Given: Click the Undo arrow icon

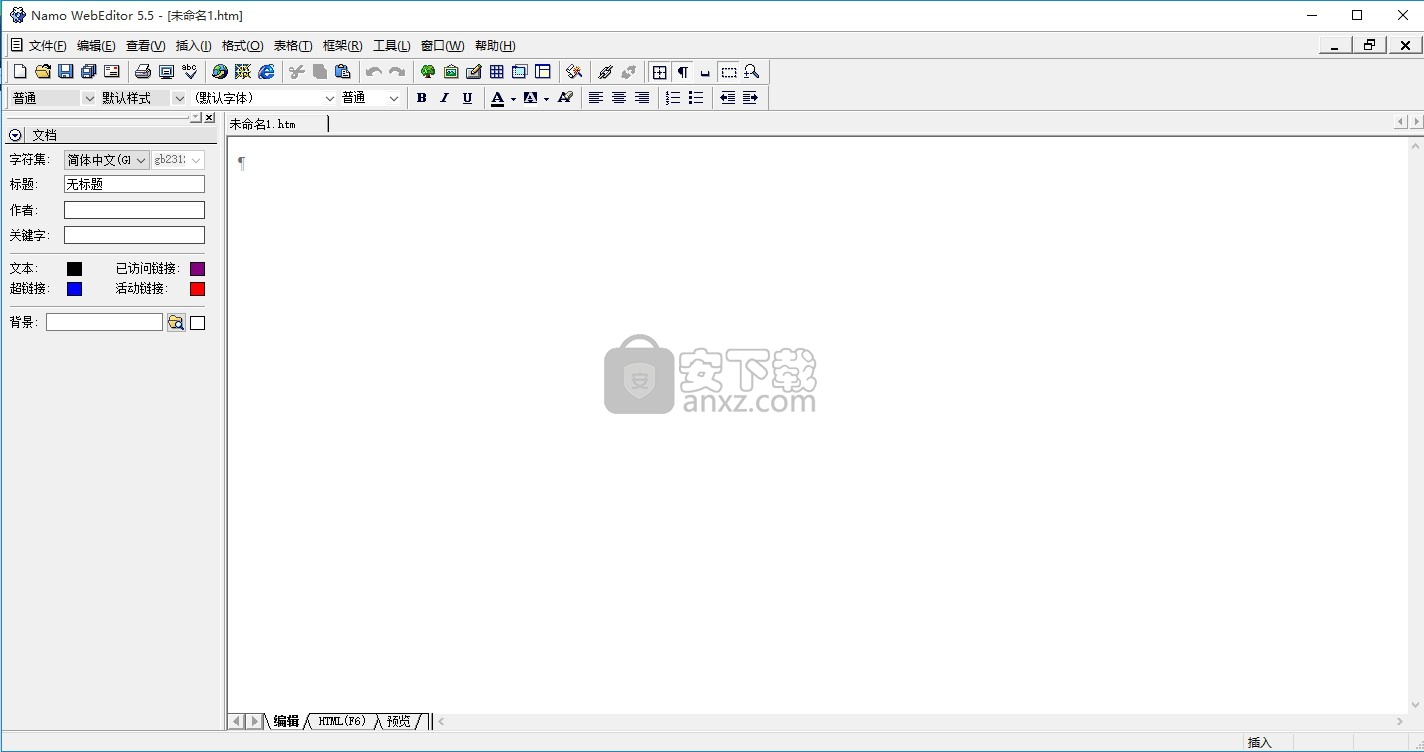Looking at the screenshot, I should click(373, 71).
